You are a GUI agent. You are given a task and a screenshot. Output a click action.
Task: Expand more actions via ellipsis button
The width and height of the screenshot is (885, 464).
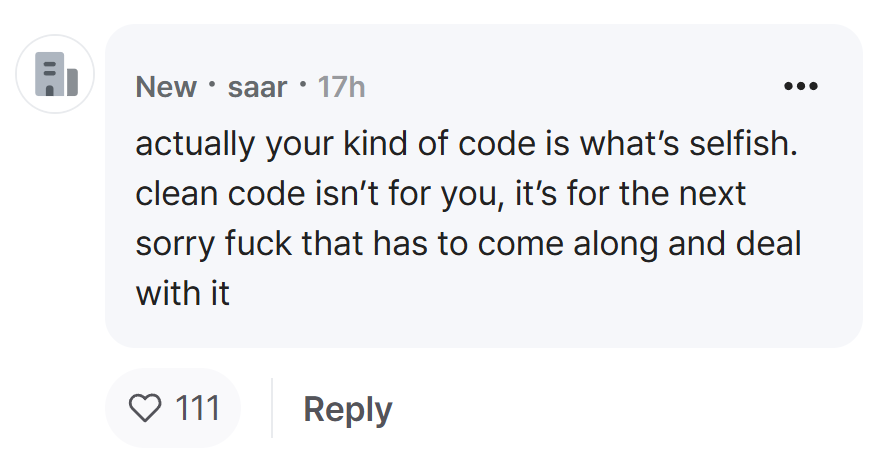[x=800, y=86]
